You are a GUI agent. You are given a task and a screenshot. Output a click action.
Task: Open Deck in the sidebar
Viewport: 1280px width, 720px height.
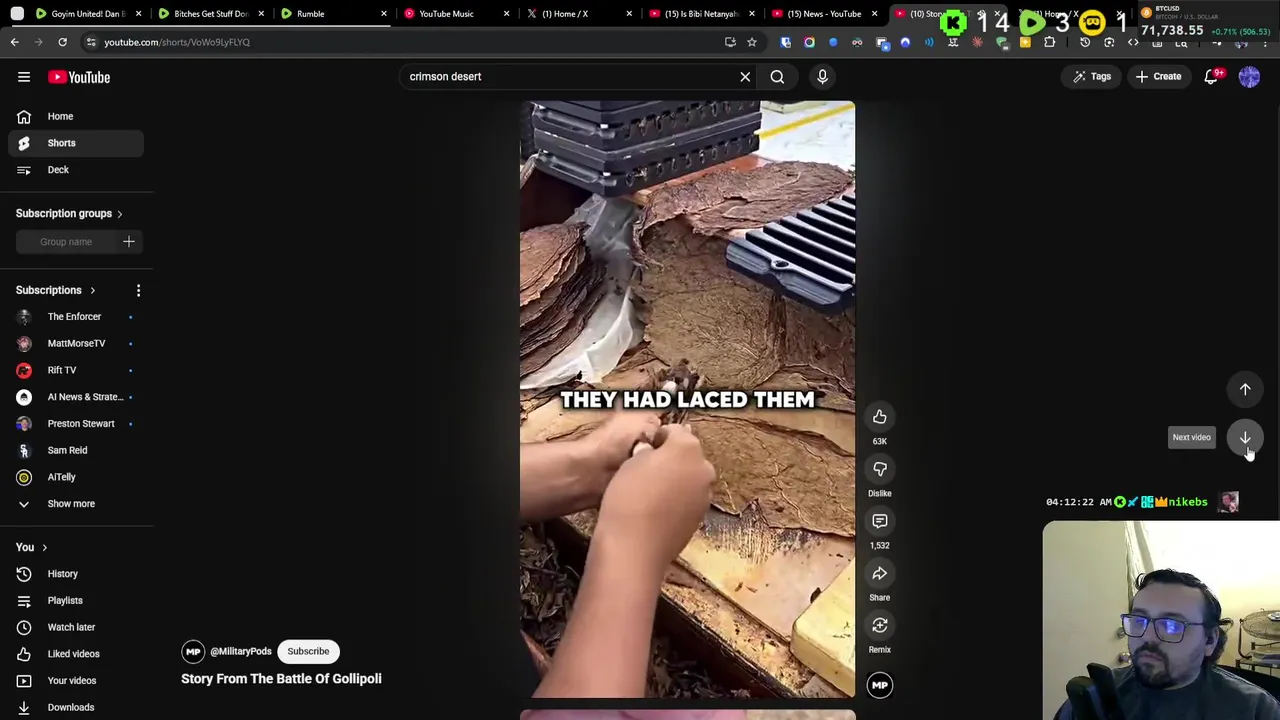coord(76,170)
